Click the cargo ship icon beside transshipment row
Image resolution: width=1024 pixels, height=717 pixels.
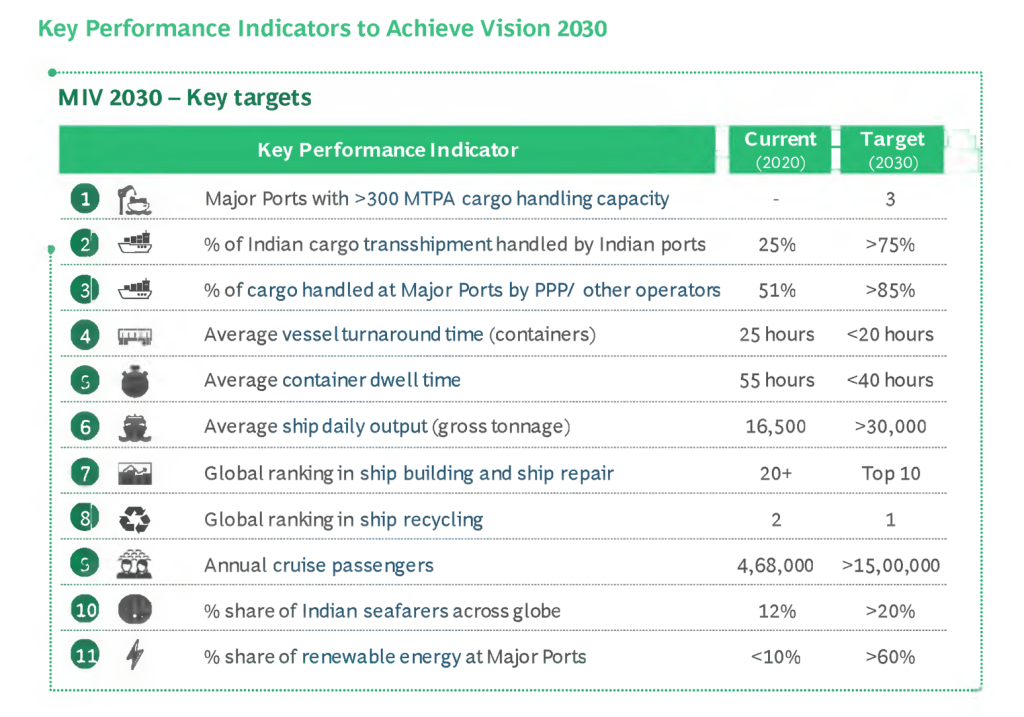(x=133, y=244)
